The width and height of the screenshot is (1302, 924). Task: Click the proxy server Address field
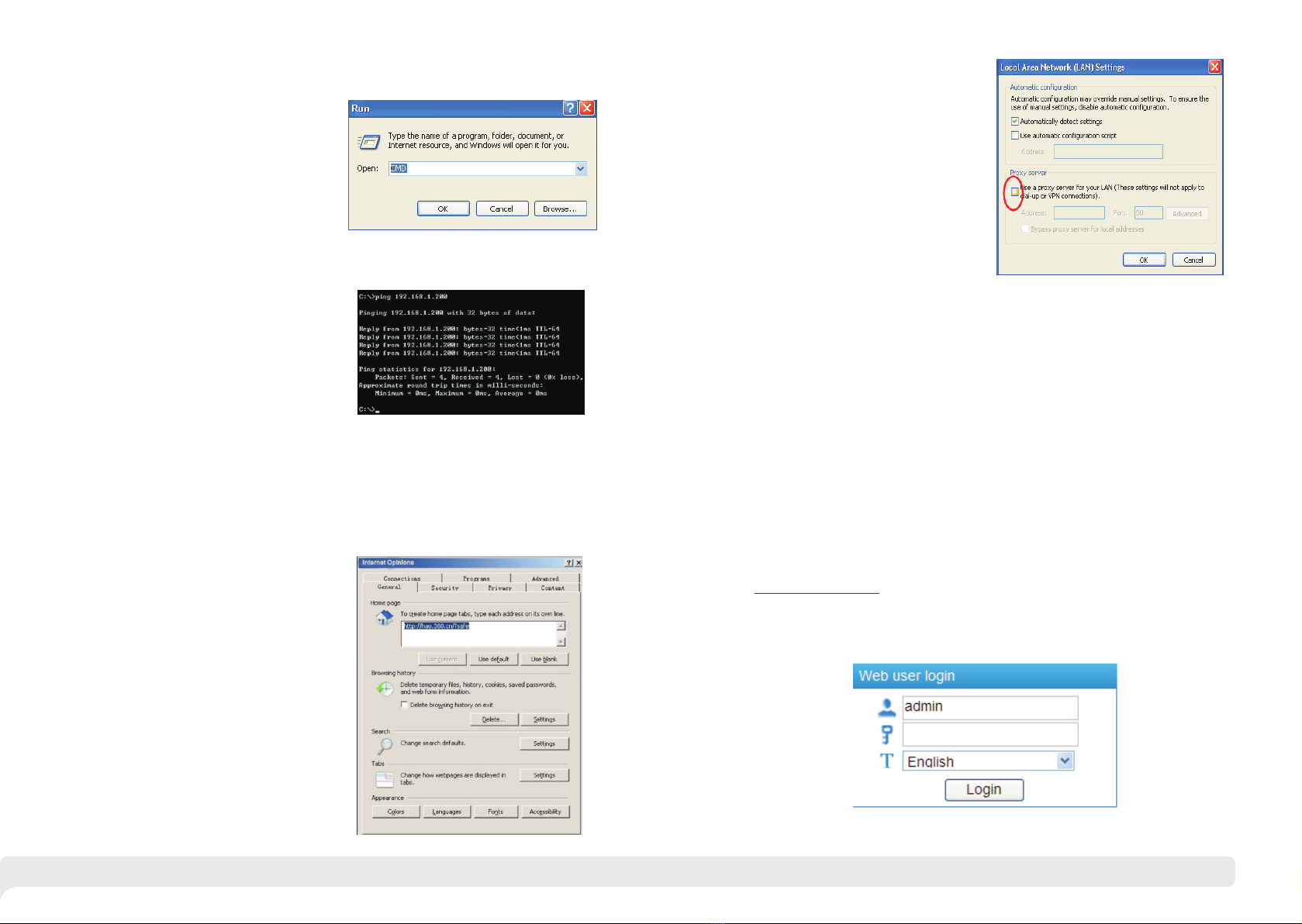pos(1079,213)
